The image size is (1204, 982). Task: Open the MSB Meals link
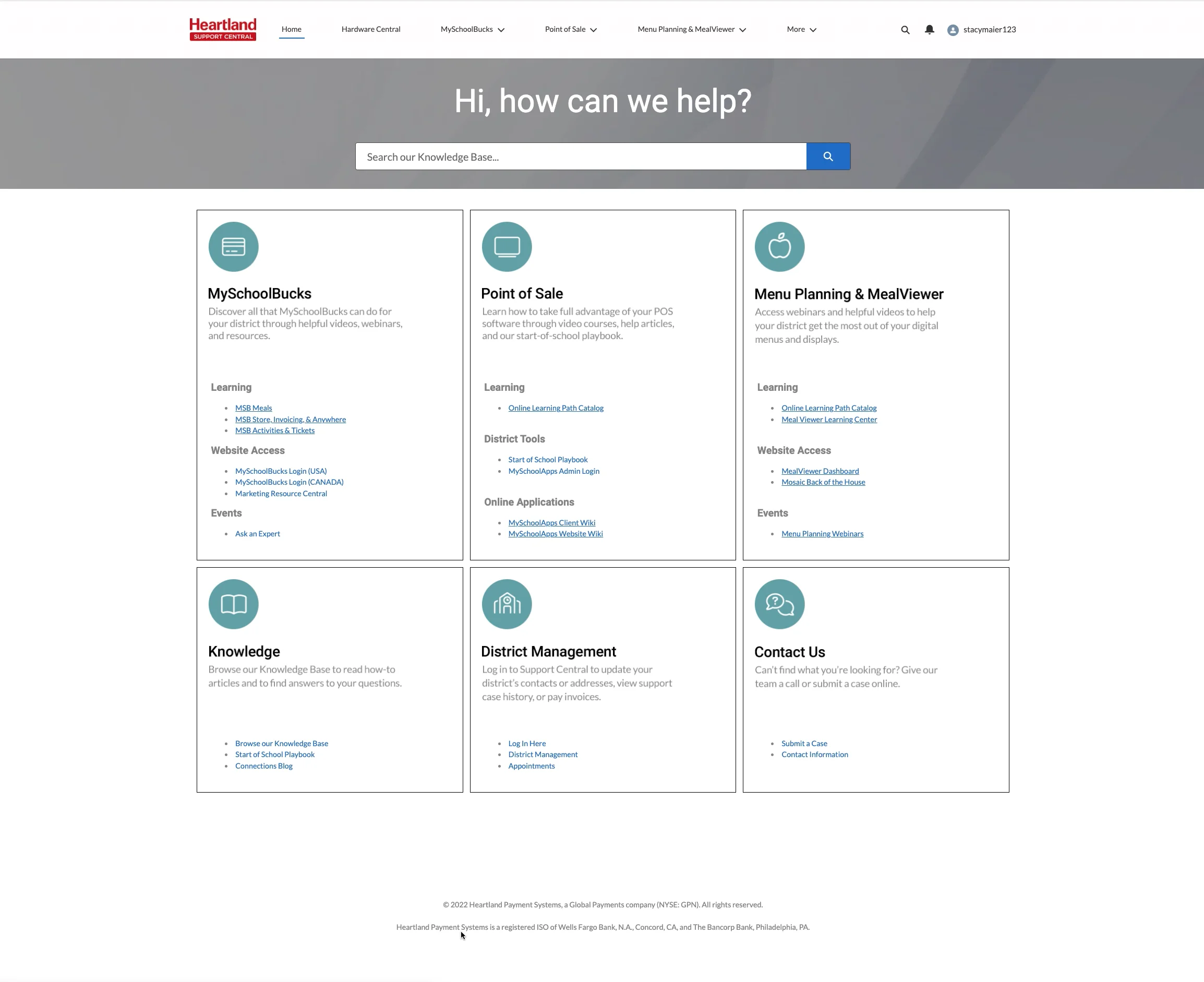[253, 408]
